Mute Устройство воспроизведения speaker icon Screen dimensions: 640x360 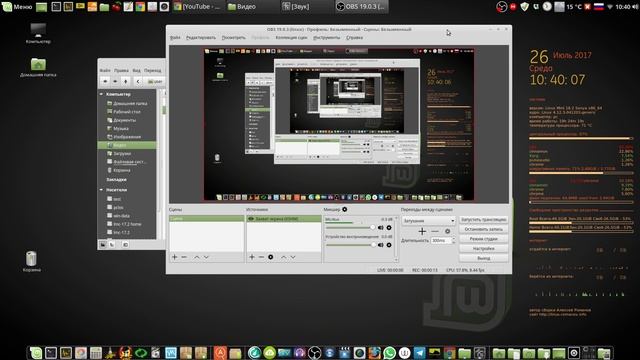(x=380, y=245)
